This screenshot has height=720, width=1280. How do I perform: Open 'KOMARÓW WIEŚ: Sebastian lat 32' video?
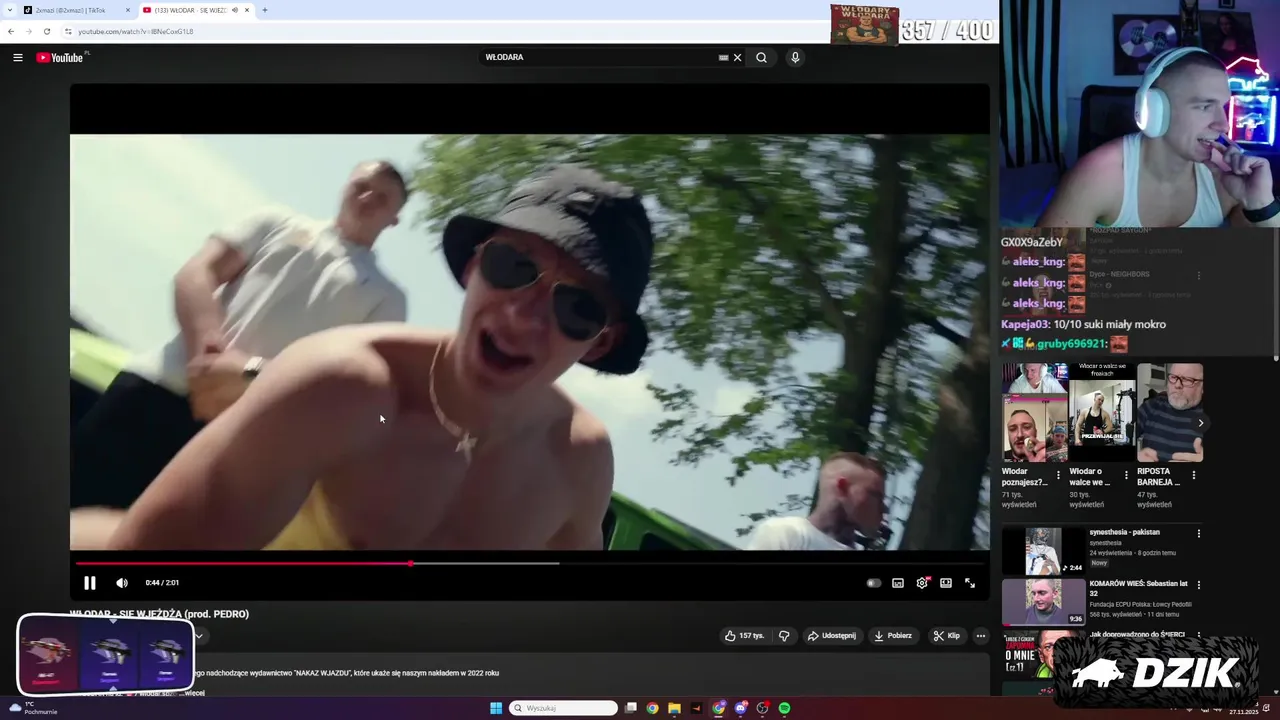[1138, 588]
